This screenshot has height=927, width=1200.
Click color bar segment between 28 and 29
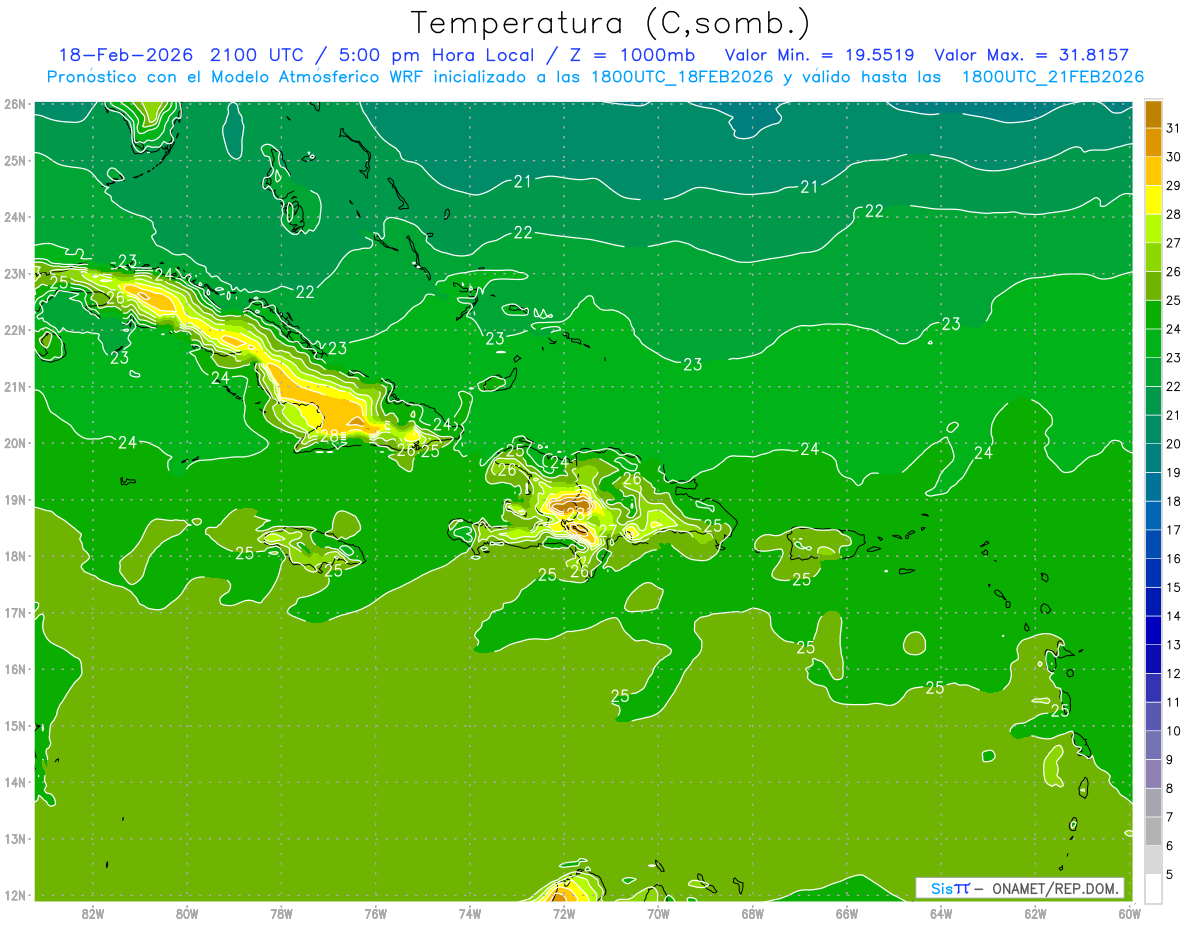1153,199
